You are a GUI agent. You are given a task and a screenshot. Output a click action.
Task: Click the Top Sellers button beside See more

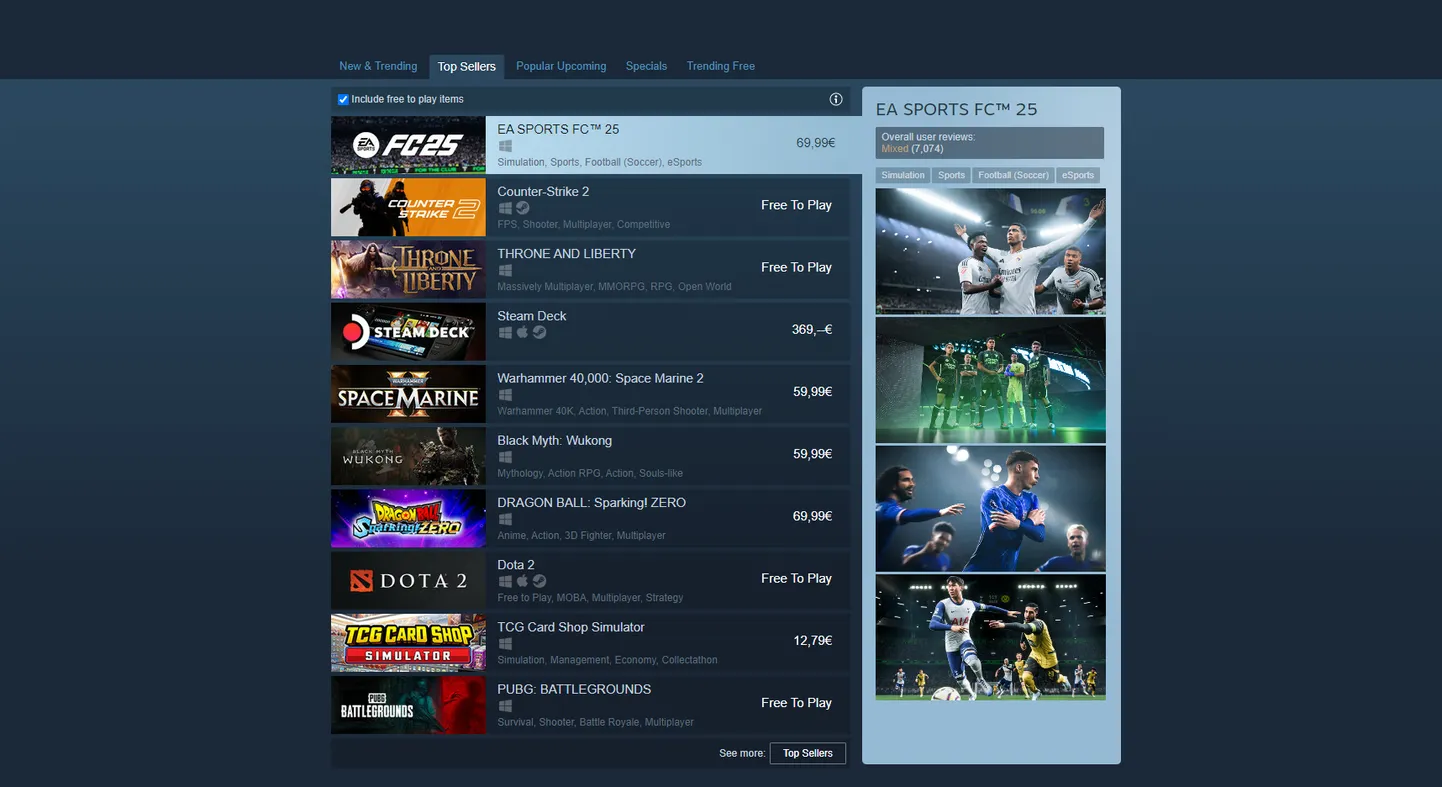[808, 753]
